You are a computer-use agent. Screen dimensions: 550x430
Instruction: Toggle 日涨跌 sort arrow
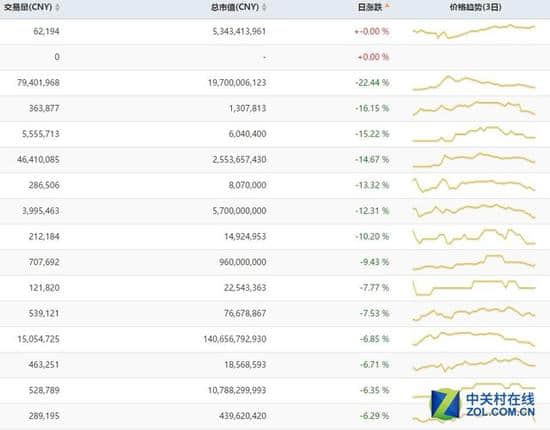(387, 6)
